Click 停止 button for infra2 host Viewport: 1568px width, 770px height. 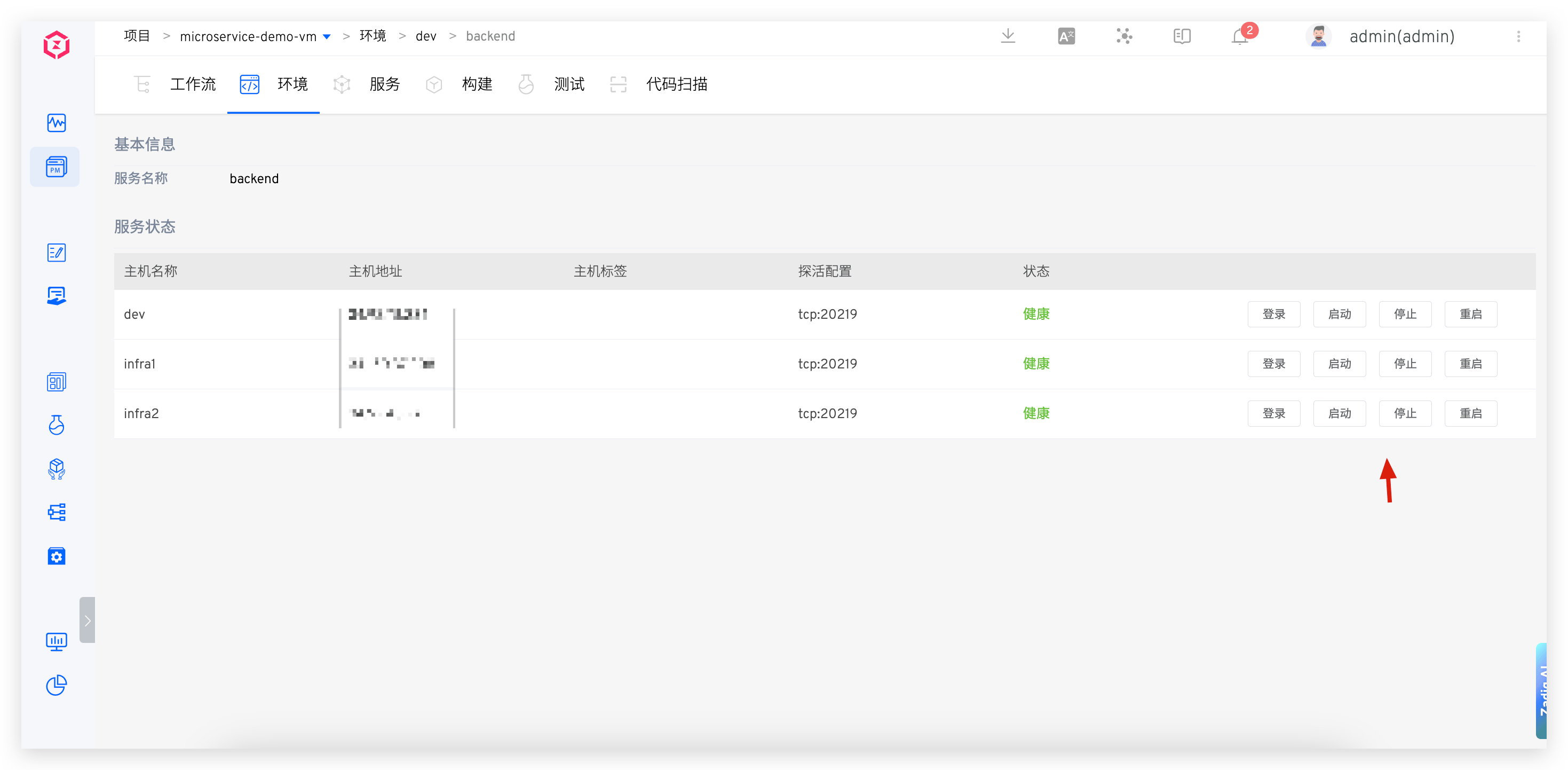coord(1405,414)
